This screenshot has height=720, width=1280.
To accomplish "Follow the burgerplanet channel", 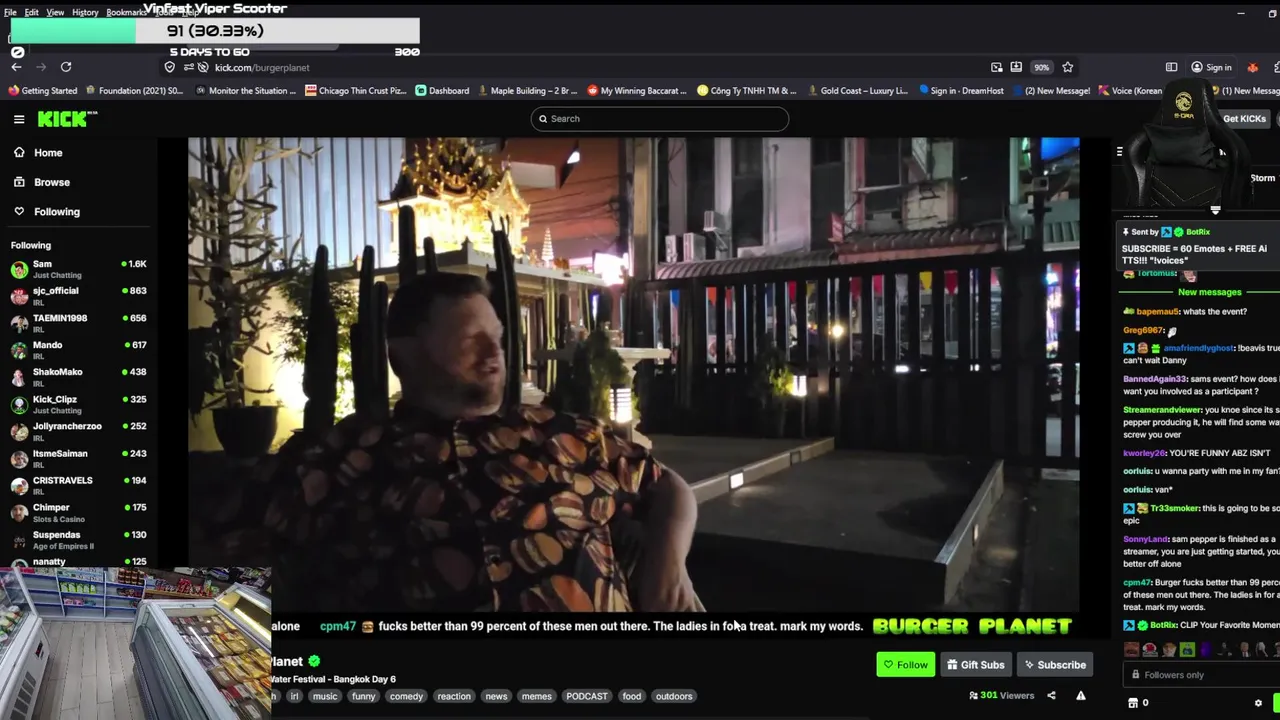I will [905, 665].
